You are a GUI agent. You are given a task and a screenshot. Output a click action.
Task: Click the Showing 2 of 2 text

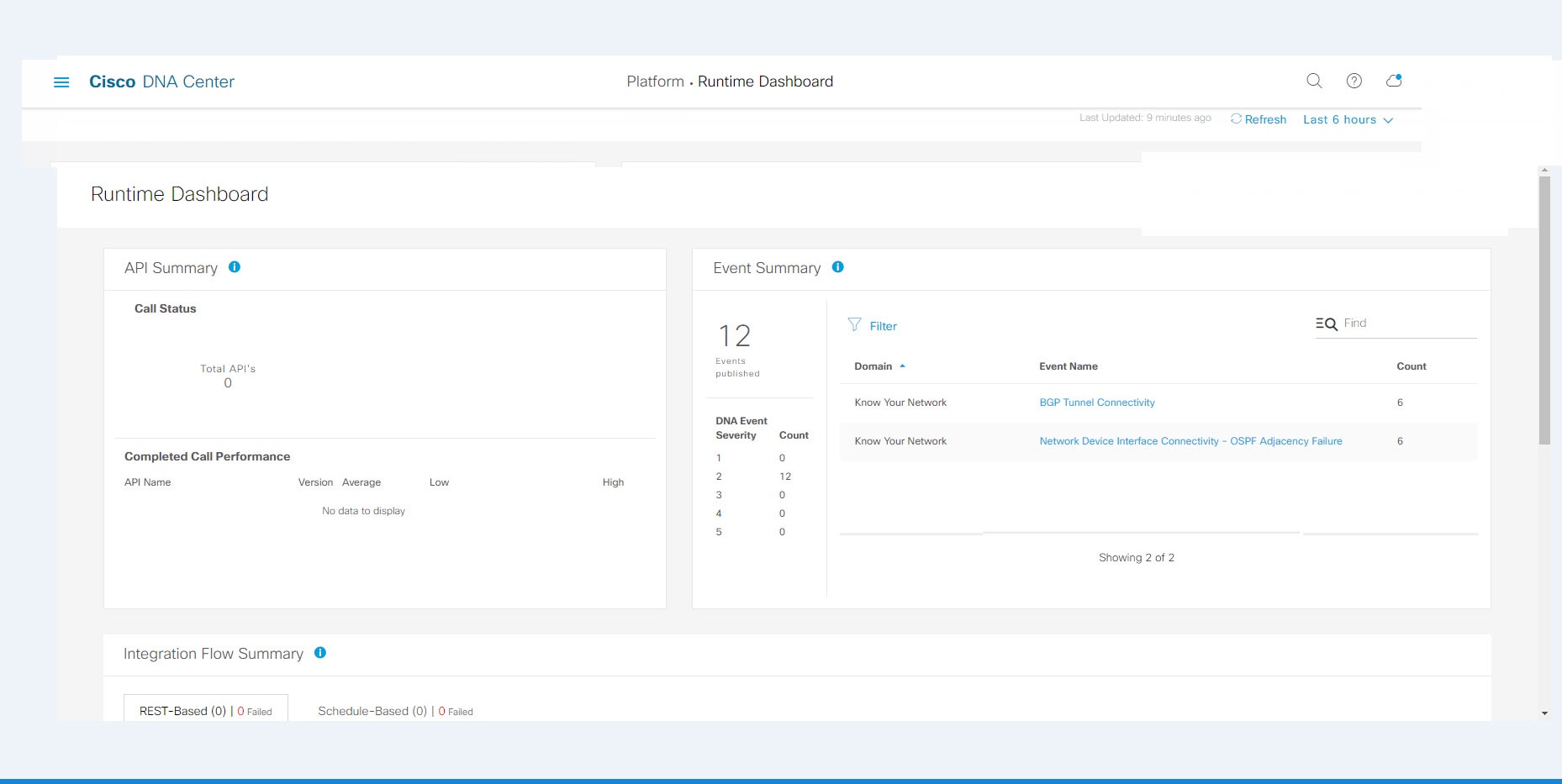coord(1137,558)
